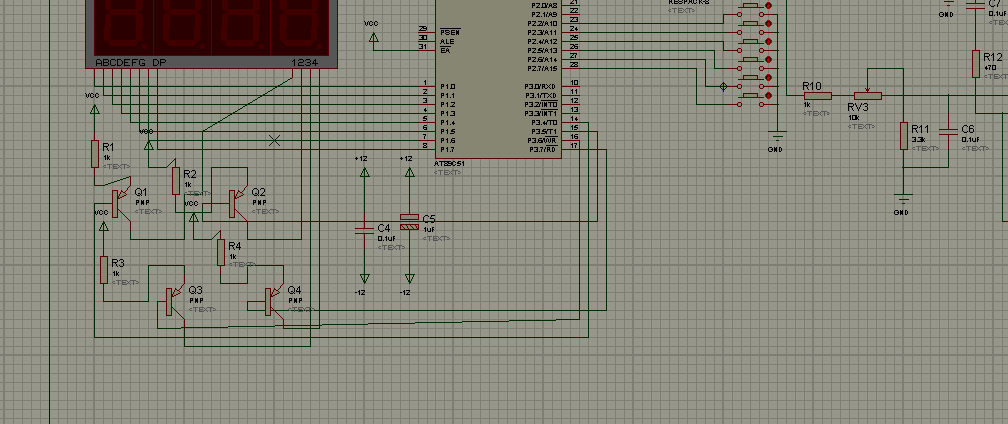Click the +12 terminal above C4
Viewport: 1008px width, 424px height.
[x=364, y=172]
